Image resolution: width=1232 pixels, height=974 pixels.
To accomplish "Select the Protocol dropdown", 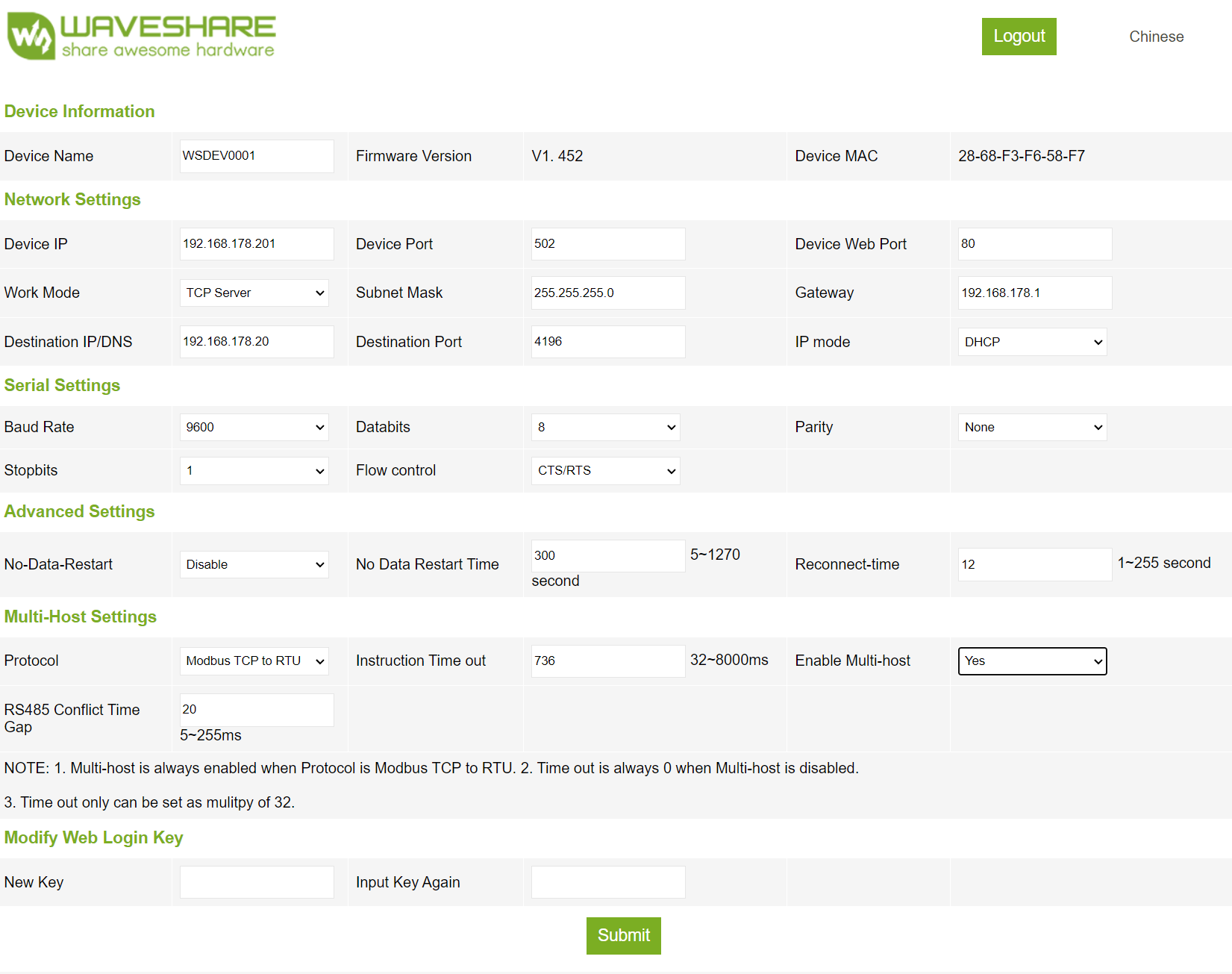I will tap(254, 661).
